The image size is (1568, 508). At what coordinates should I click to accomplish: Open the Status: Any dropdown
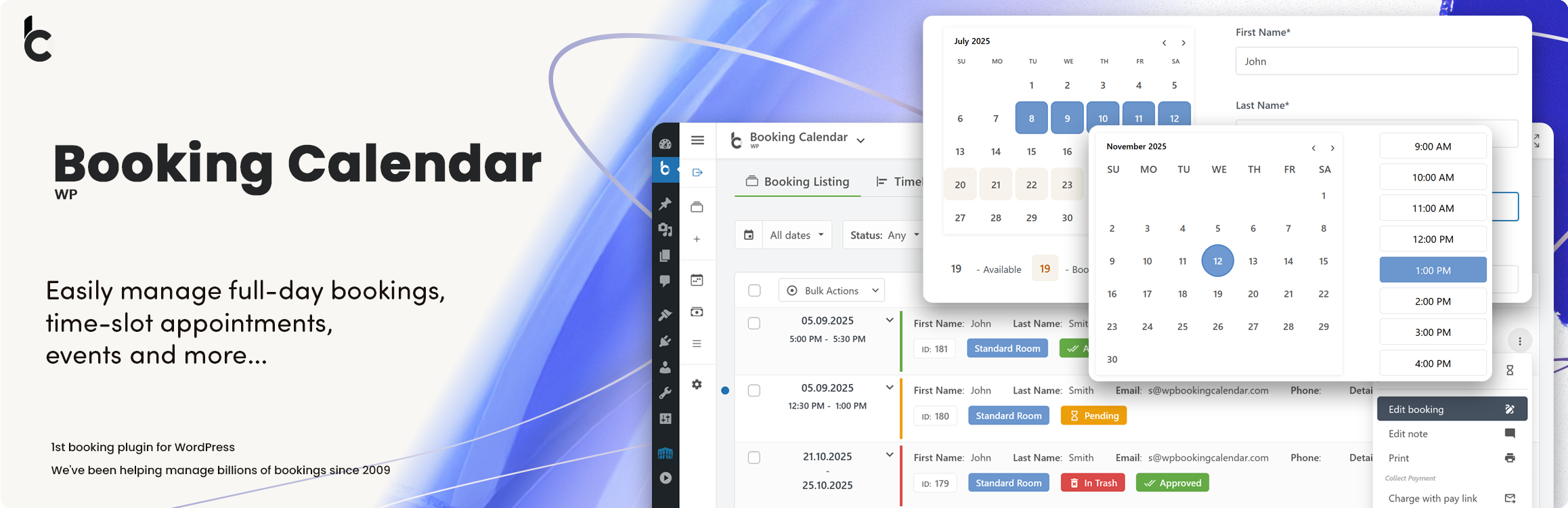884,235
